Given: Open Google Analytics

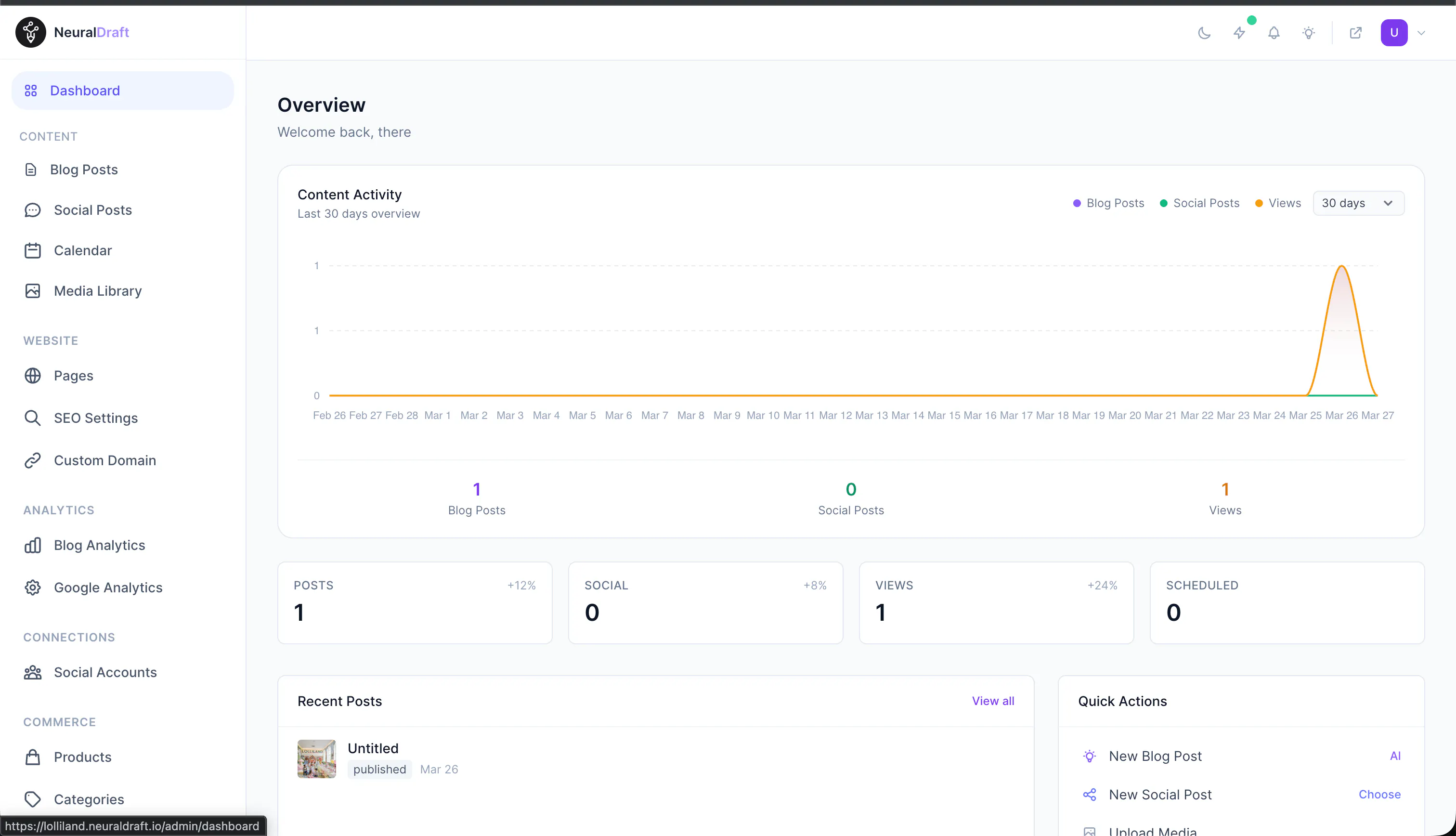Looking at the screenshot, I should pyautogui.click(x=108, y=588).
